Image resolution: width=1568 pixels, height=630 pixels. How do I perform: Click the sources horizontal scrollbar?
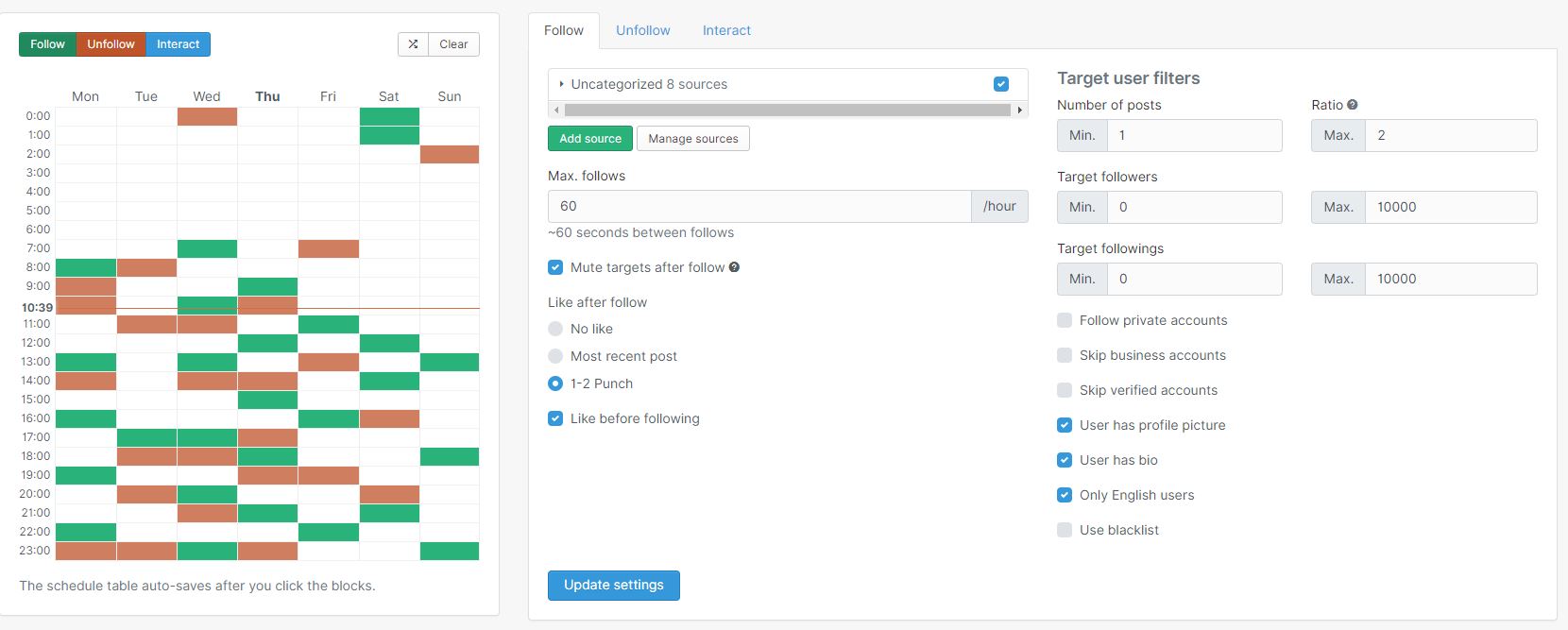pyautogui.click(x=788, y=111)
